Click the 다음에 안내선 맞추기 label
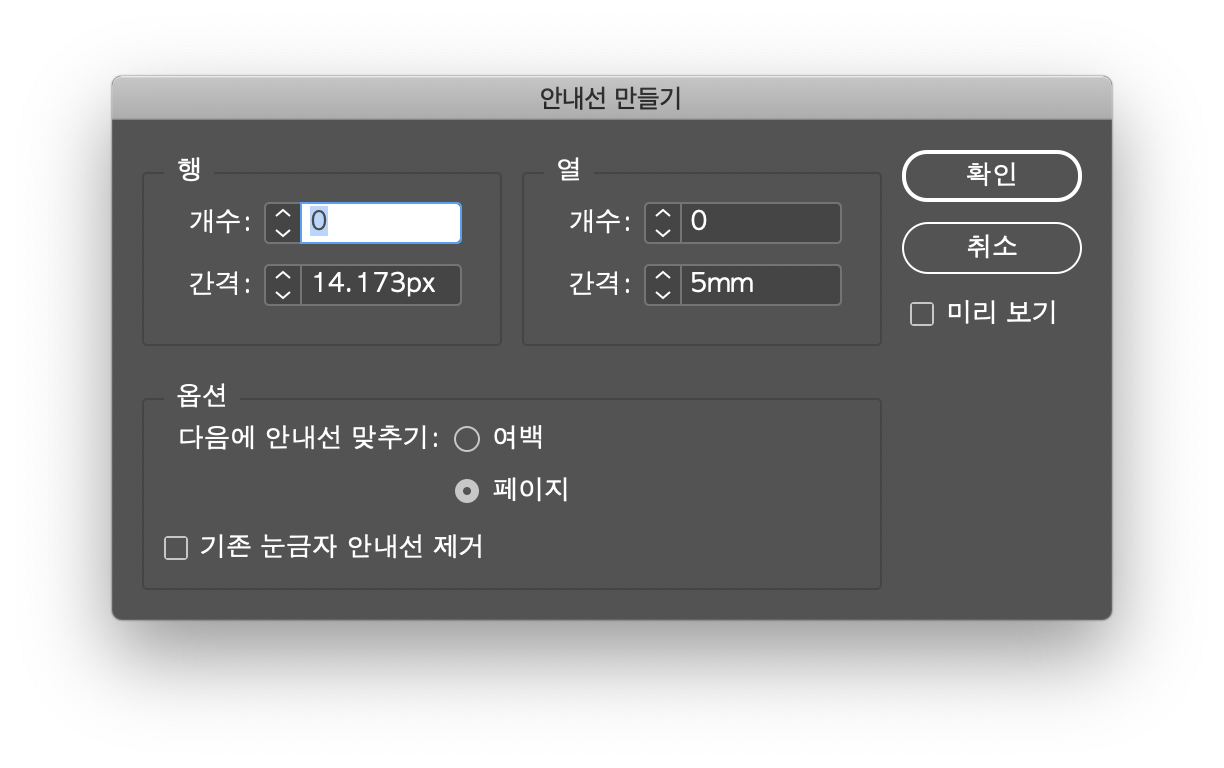The height and width of the screenshot is (768, 1224). pos(308,438)
